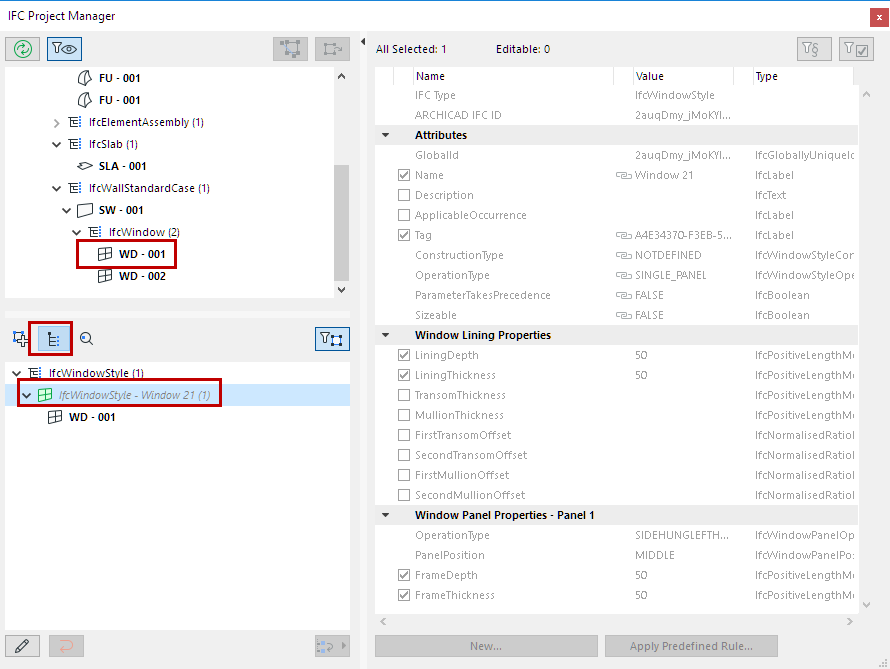Screen dimensions: 890x669
Task: Toggle the filter assignments icon
Action: (x=332, y=339)
